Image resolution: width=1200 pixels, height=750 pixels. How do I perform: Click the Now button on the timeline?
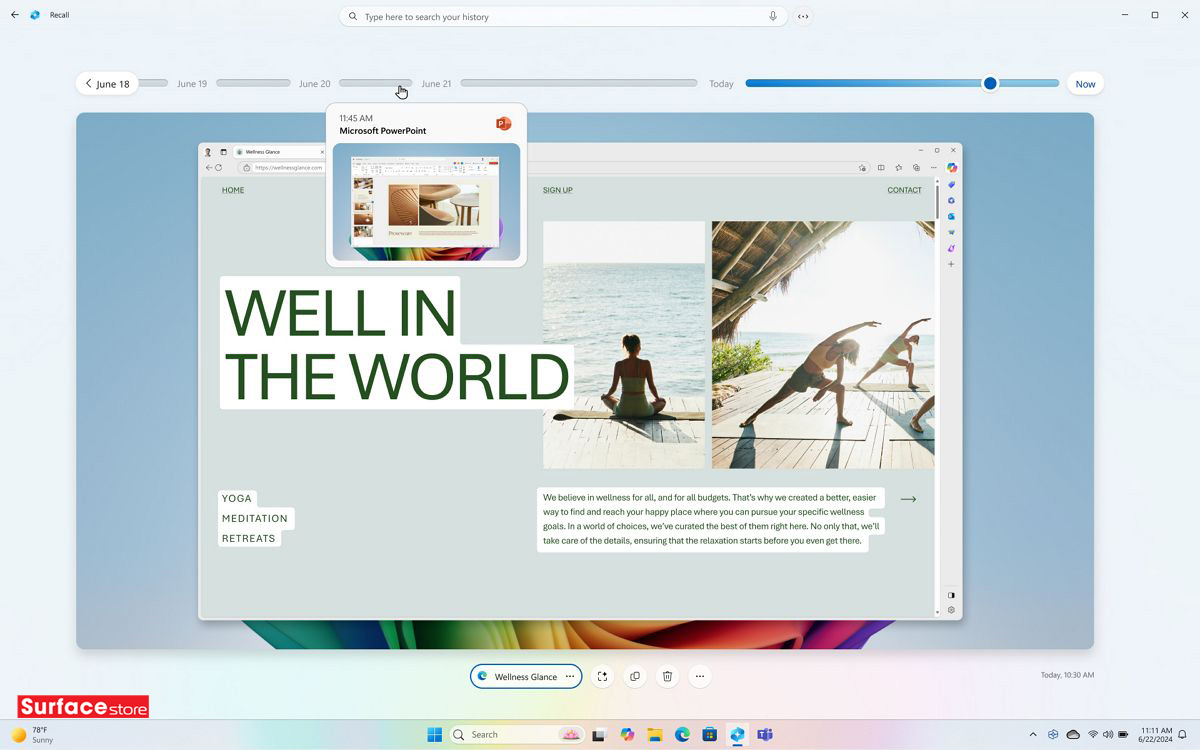click(1085, 84)
